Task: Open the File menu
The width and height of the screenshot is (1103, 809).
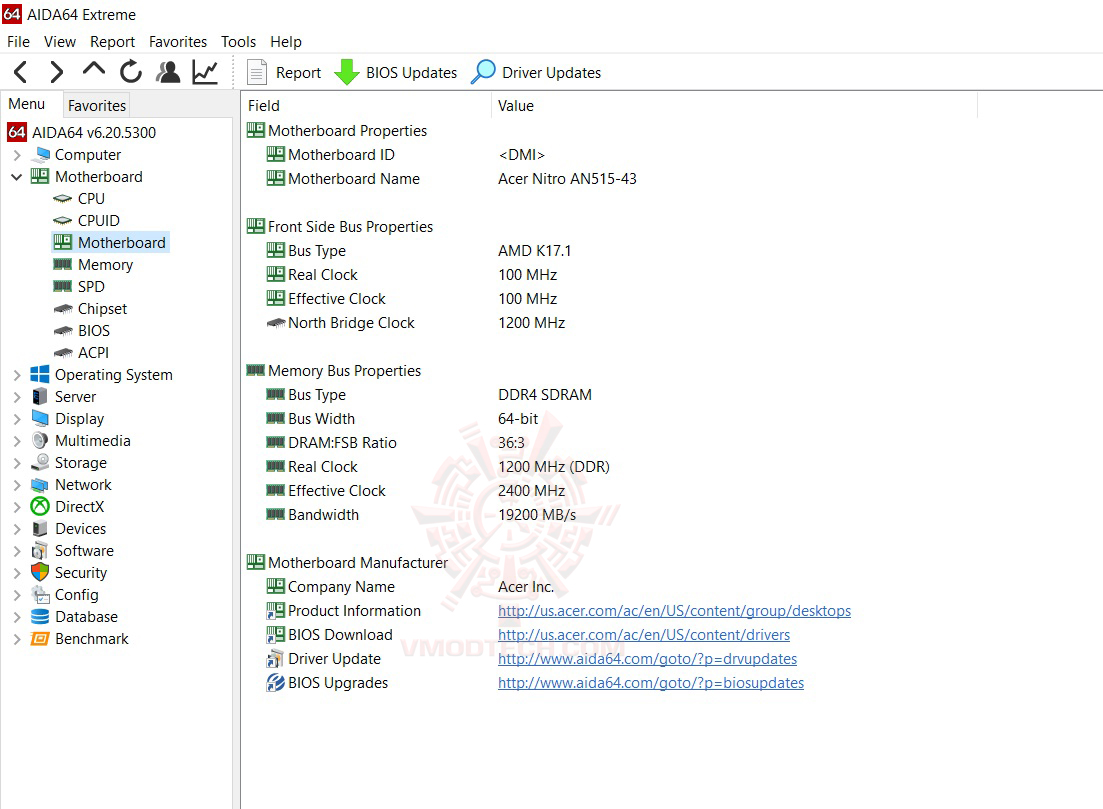Action: 18,42
